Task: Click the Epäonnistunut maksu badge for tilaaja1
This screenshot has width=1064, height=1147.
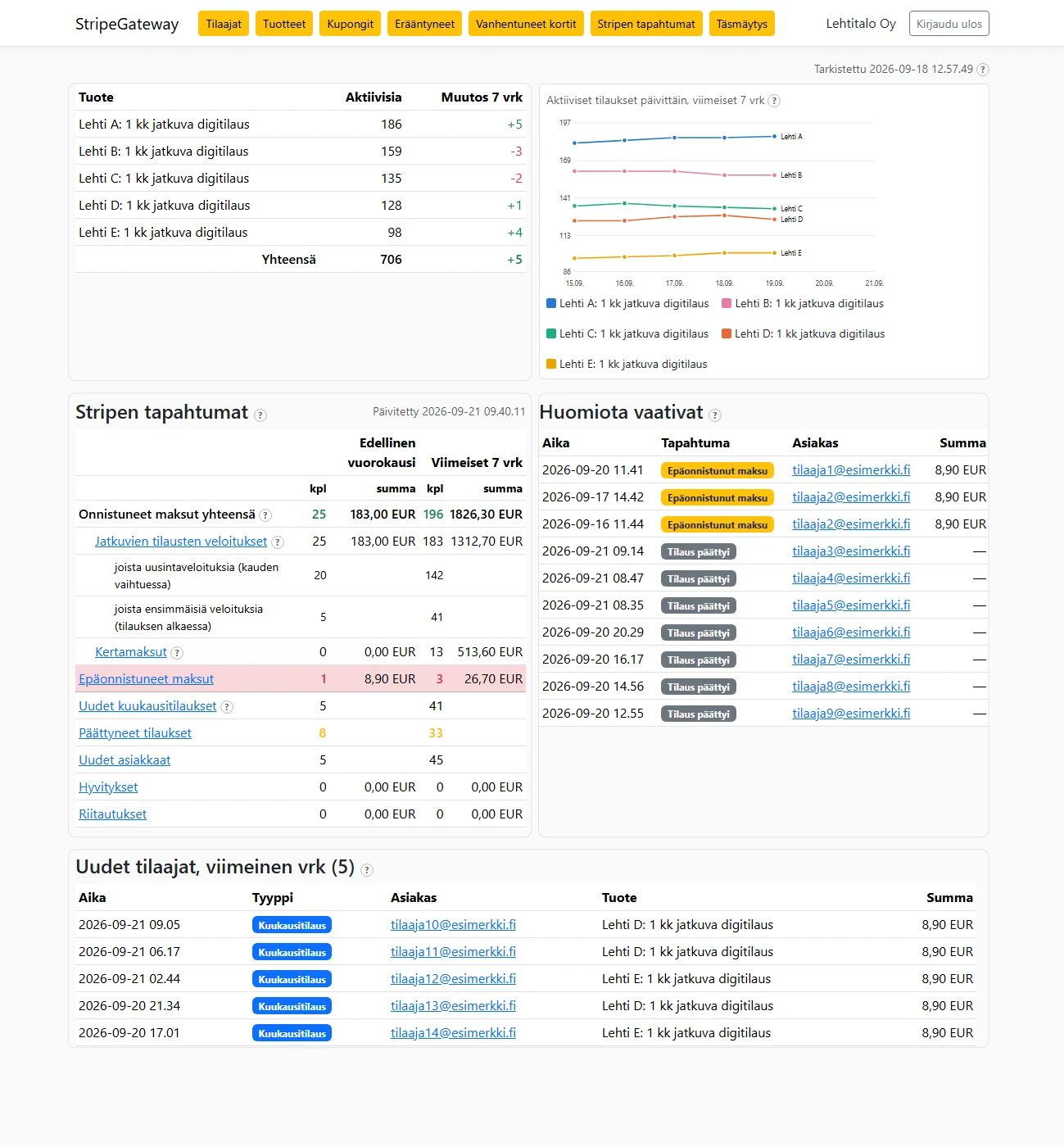Action: click(718, 471)
